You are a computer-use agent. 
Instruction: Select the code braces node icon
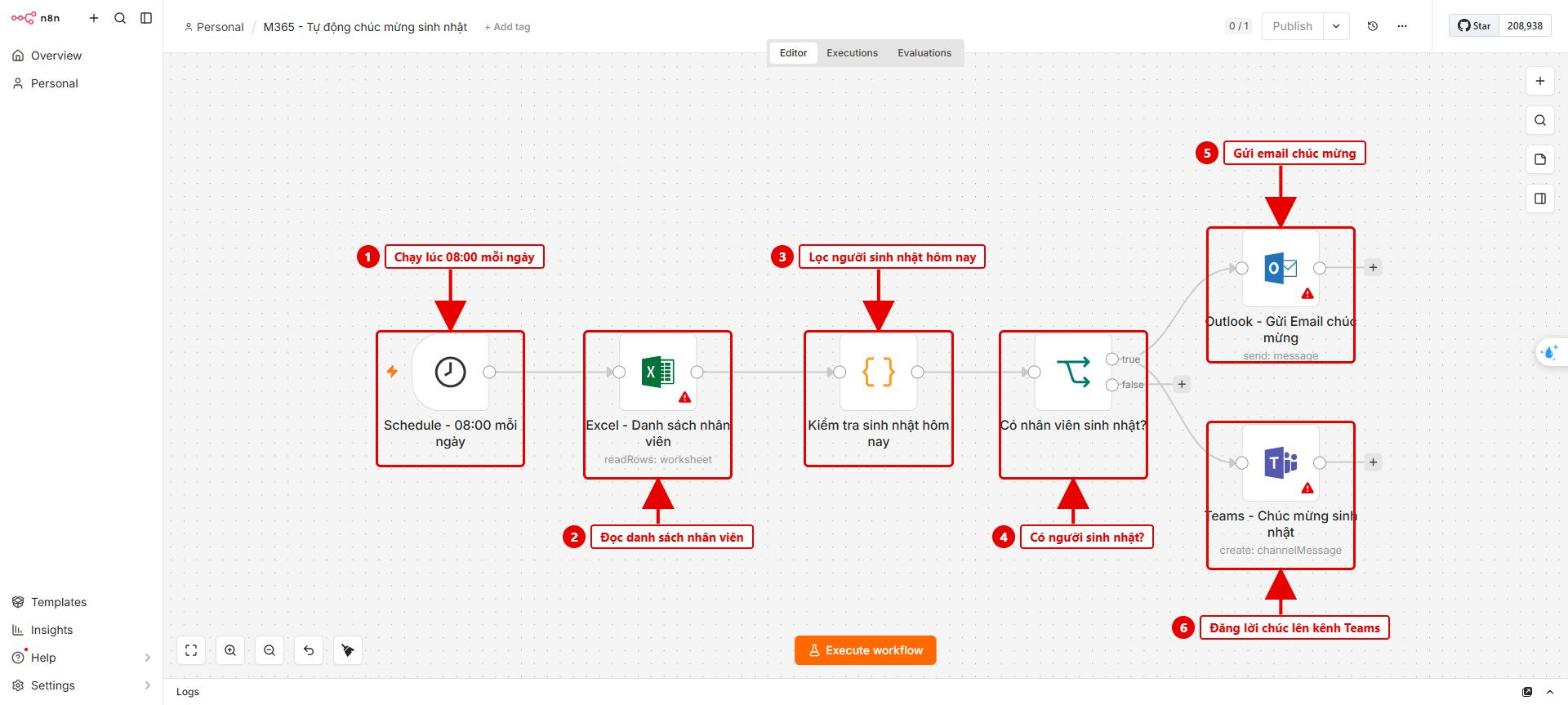[878, 372]
